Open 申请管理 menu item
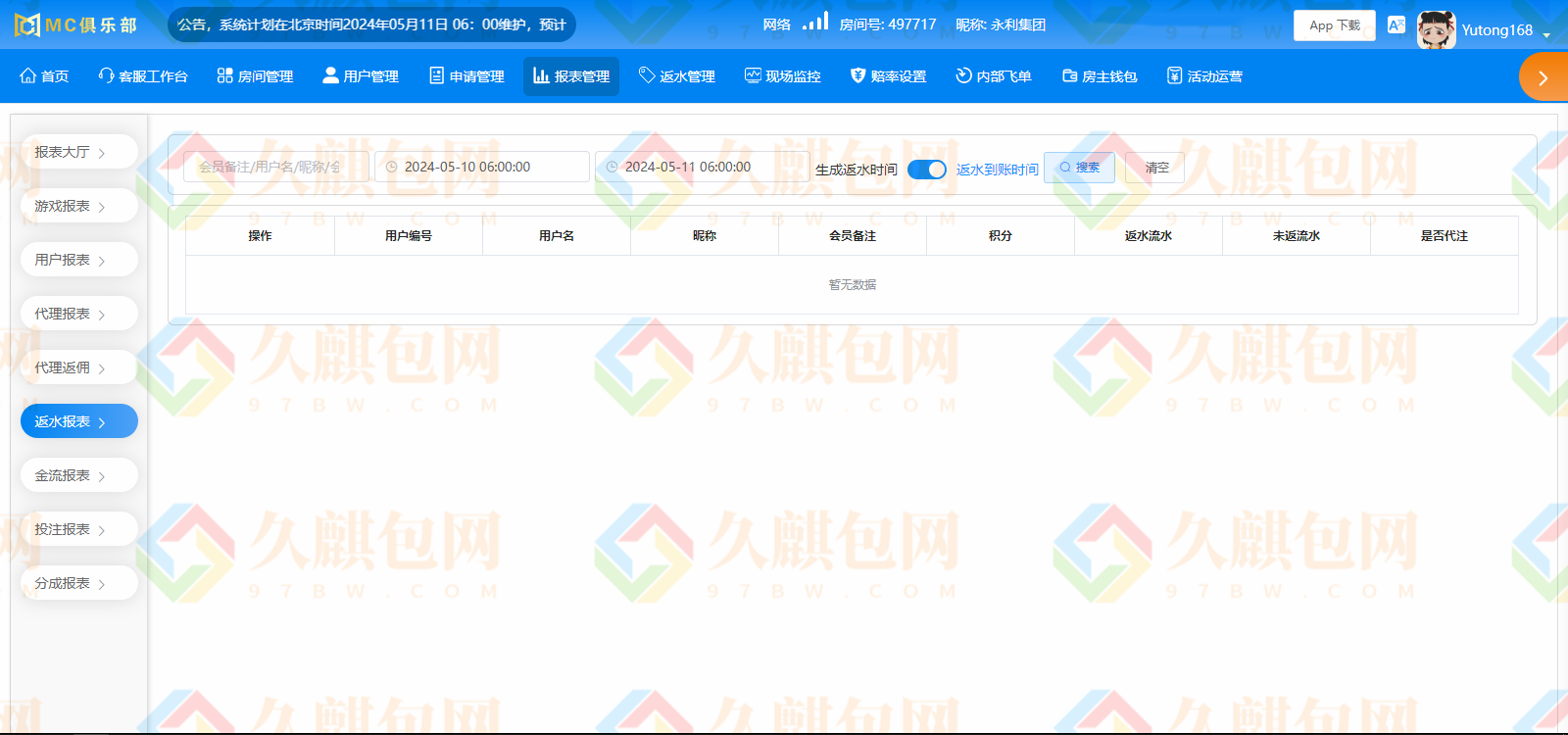Image resolution: width=1568 pixels, height=735 pixels. pyautogui.click(x=466, y=76)
